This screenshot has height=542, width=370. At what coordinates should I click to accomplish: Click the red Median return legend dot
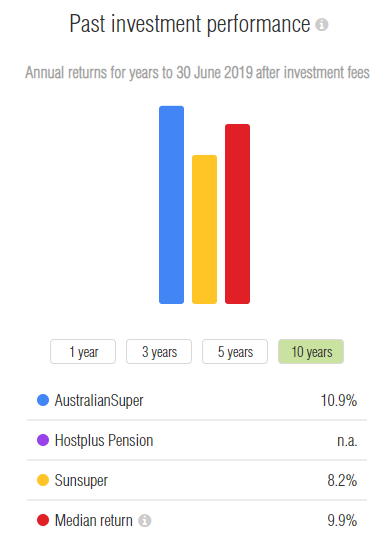[x=43, y=520]
